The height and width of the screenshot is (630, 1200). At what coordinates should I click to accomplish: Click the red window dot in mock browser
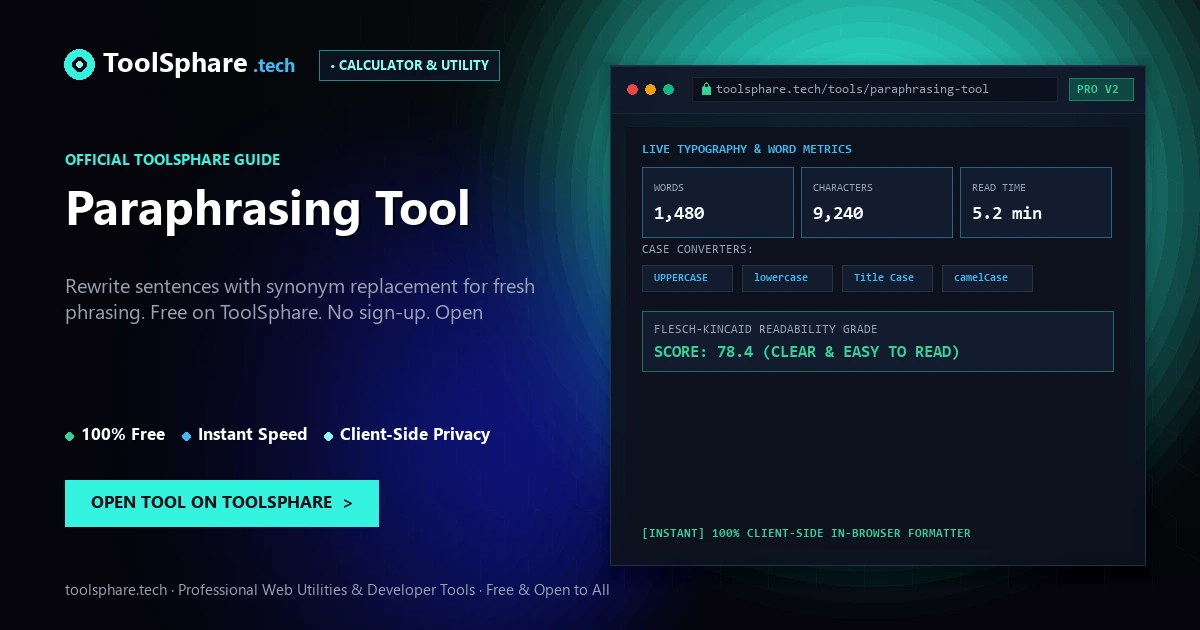click(632, 90)
